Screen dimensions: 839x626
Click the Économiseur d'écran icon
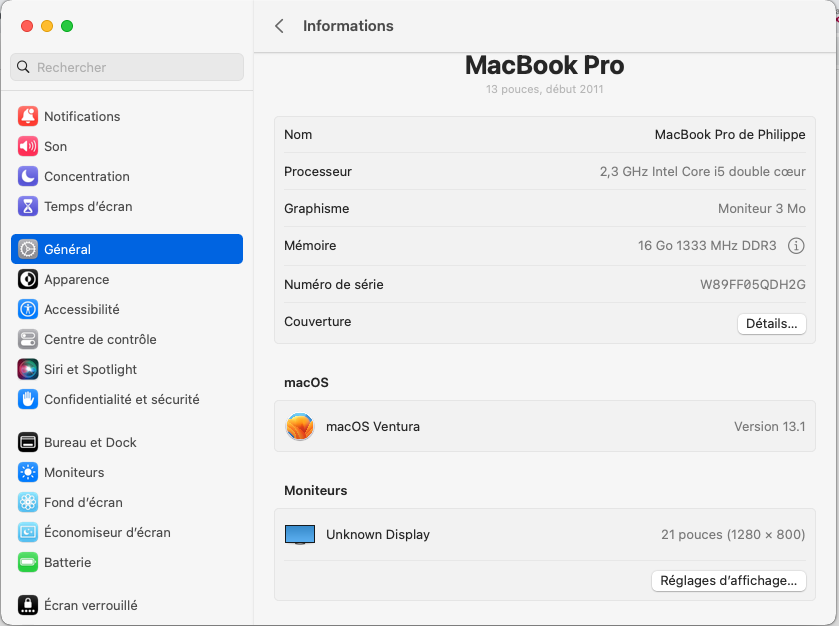(x=28, y=532)
